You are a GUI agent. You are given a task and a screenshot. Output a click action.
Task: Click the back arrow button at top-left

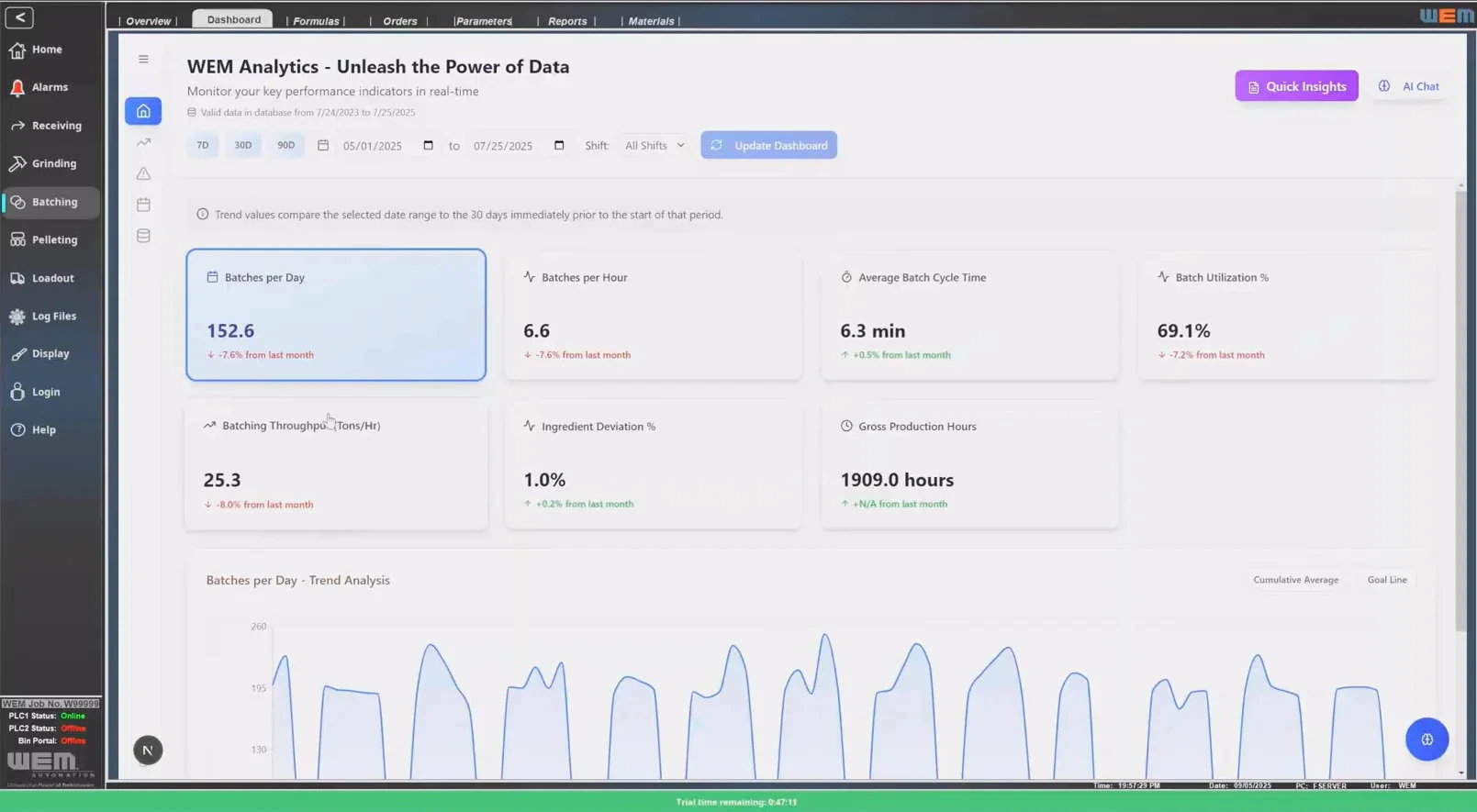[19, 17]
